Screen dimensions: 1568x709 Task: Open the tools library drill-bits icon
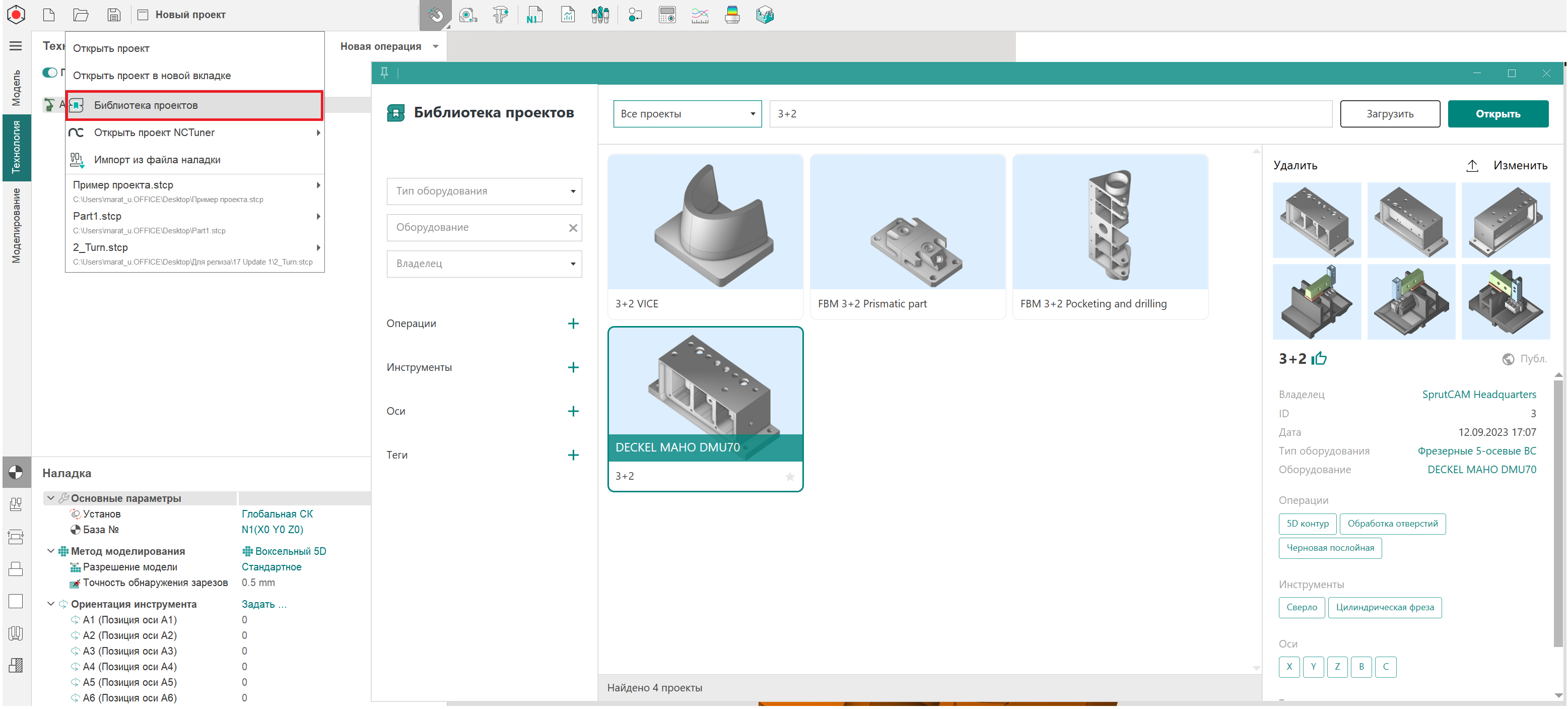click(600, 15)
